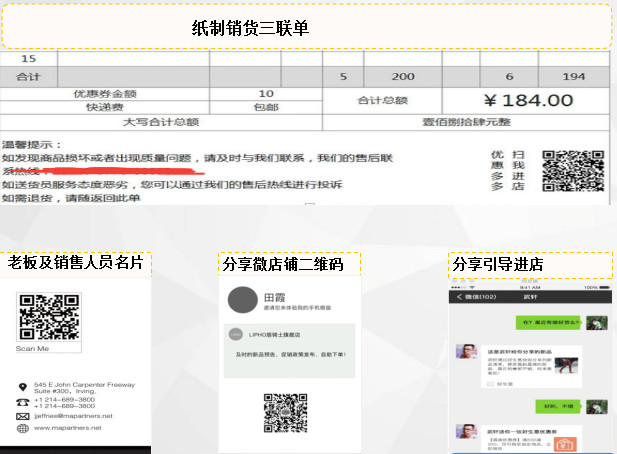Viewport: 617px width, 454px height.
Task: Click the QR code under the LIPHO store card
Action: 285,413
